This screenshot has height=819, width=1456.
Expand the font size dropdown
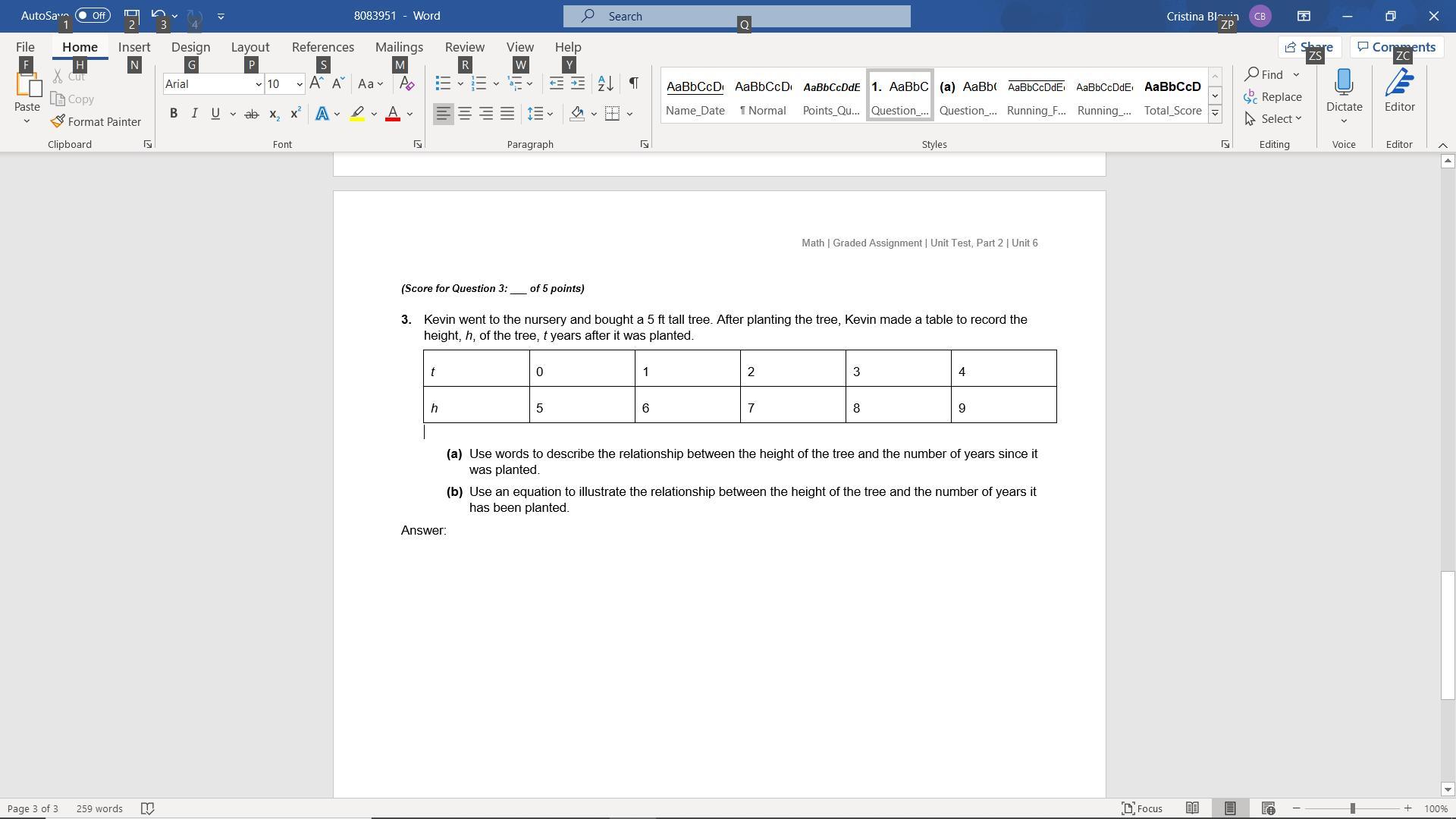click(300, 84)
